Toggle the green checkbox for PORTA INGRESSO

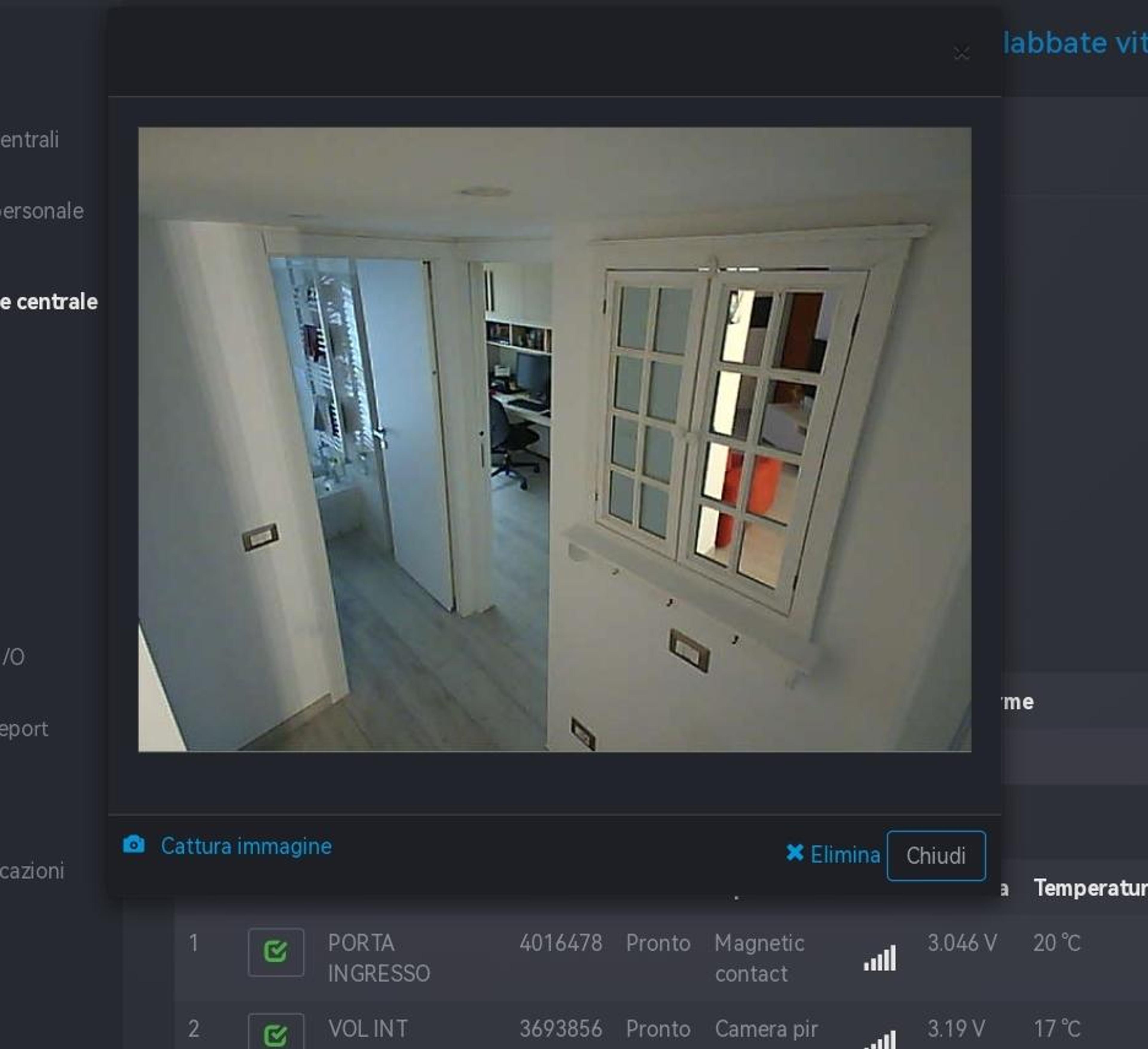click(x=276, y=952)
